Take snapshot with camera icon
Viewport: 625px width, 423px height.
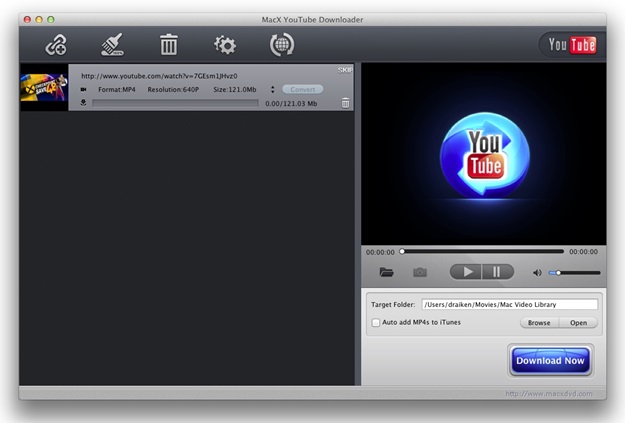pos(420,272)
